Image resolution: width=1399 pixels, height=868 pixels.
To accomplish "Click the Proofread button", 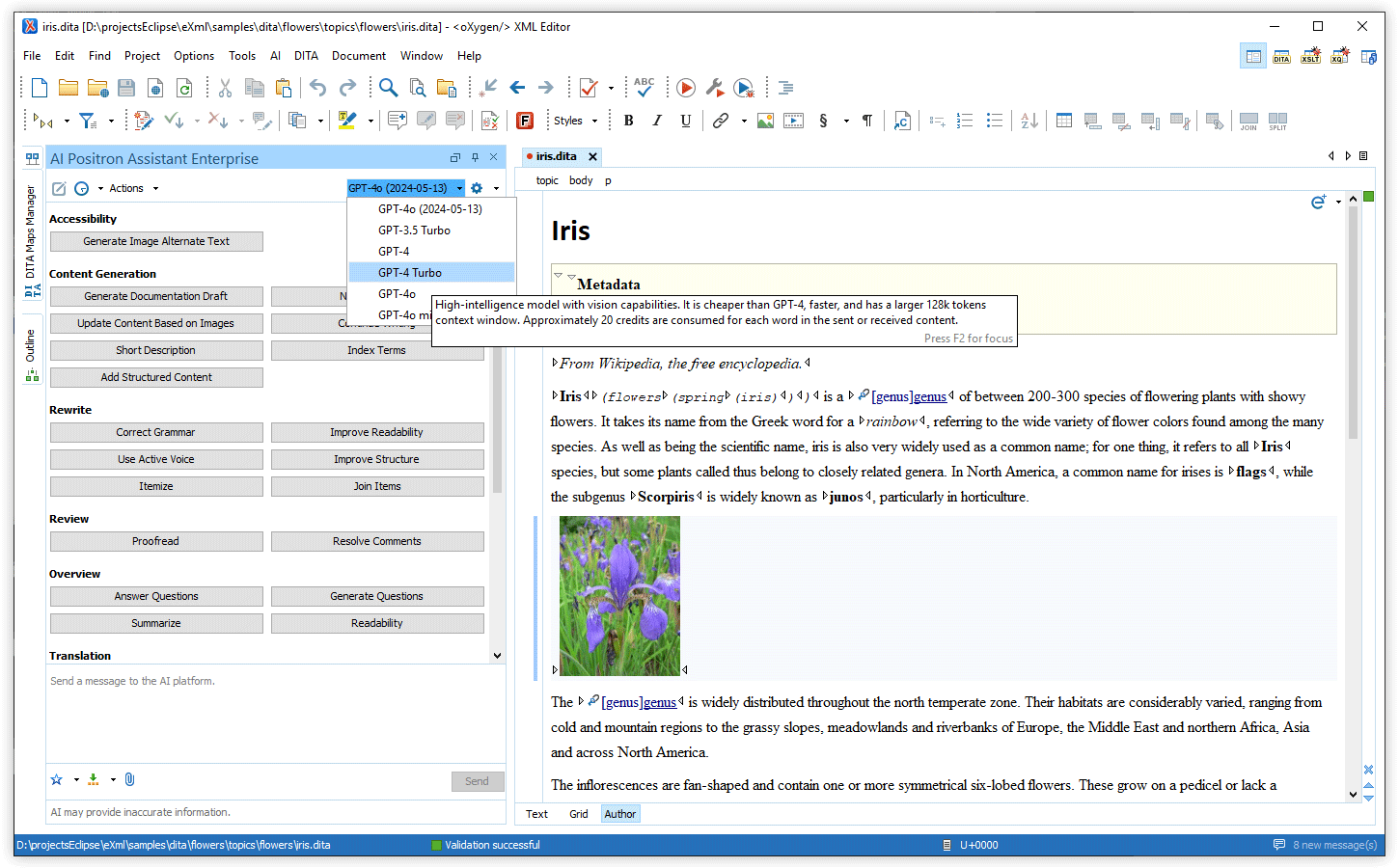I will coord(156,541).
